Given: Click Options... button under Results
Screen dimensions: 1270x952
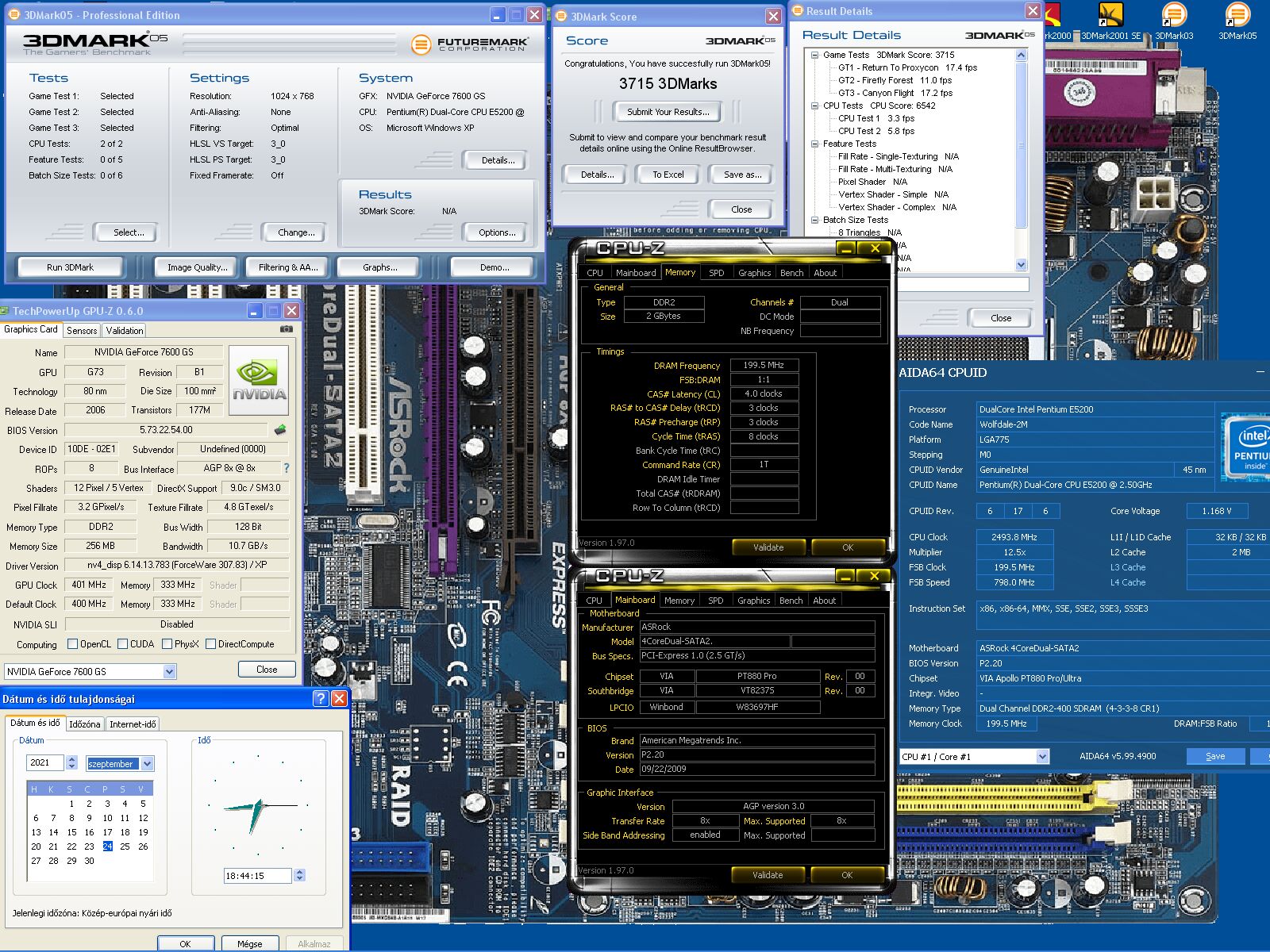Looking at the screenshot, I should 497,232.
